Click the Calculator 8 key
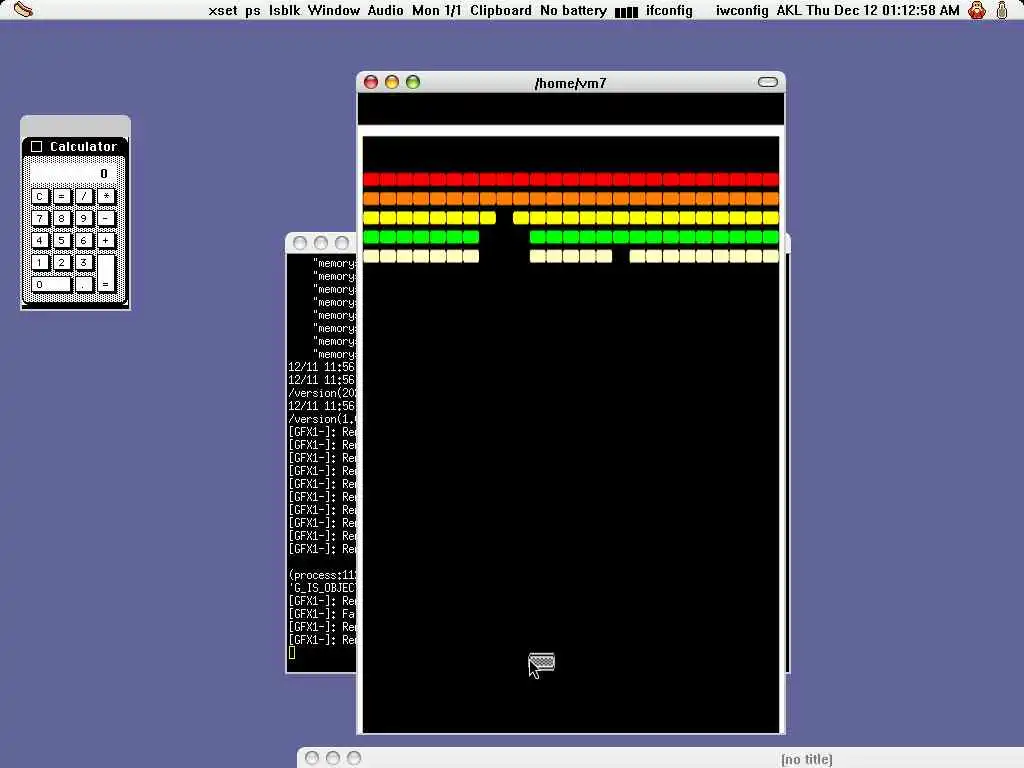 (x=61, y=218)
